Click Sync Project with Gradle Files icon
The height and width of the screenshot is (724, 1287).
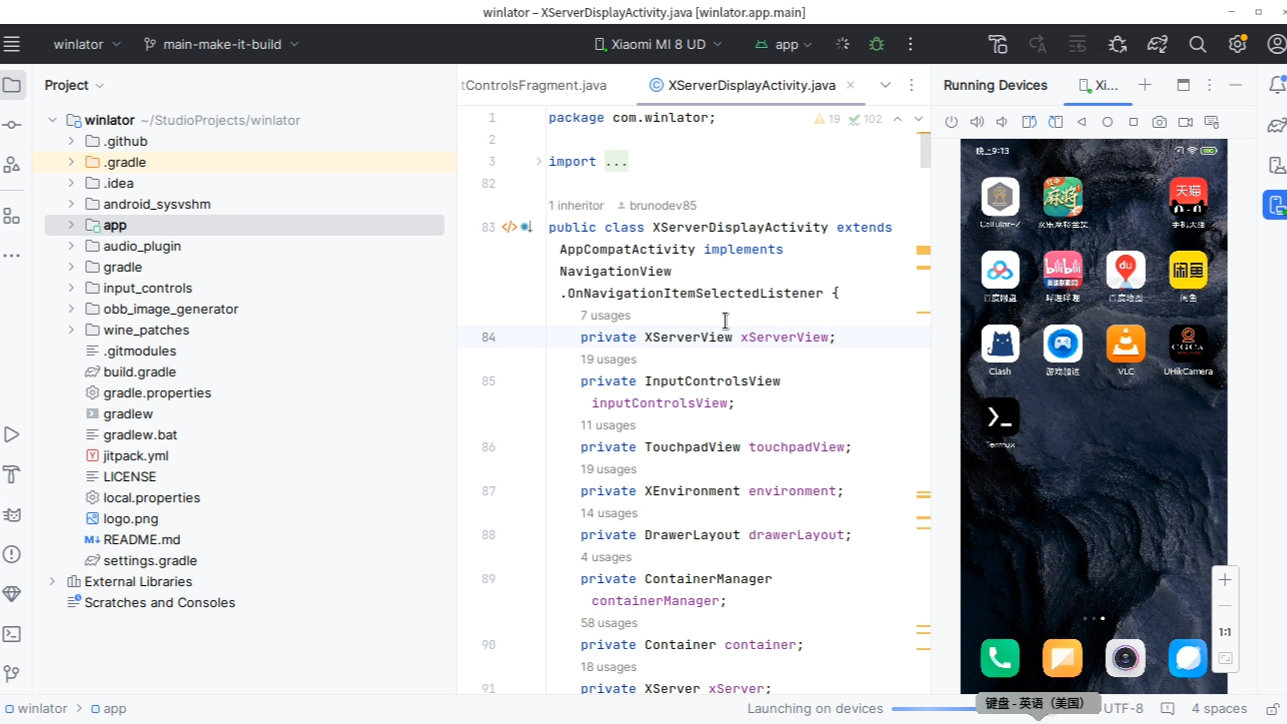(x=1157, y=44)
